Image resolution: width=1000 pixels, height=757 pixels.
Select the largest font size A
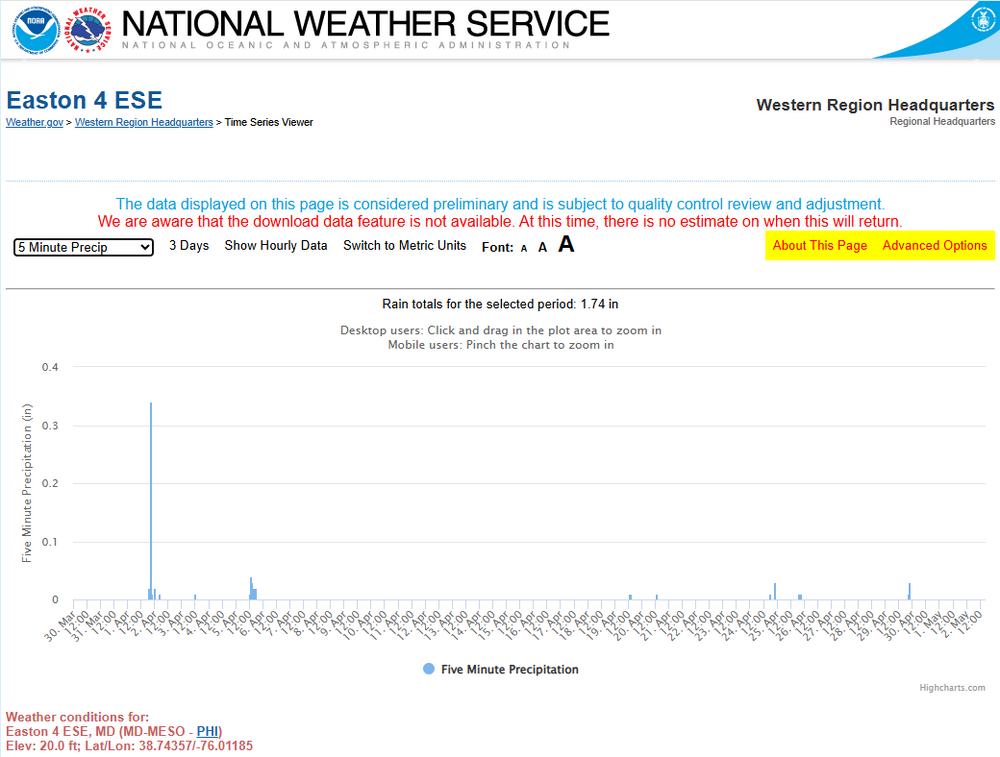566,245
